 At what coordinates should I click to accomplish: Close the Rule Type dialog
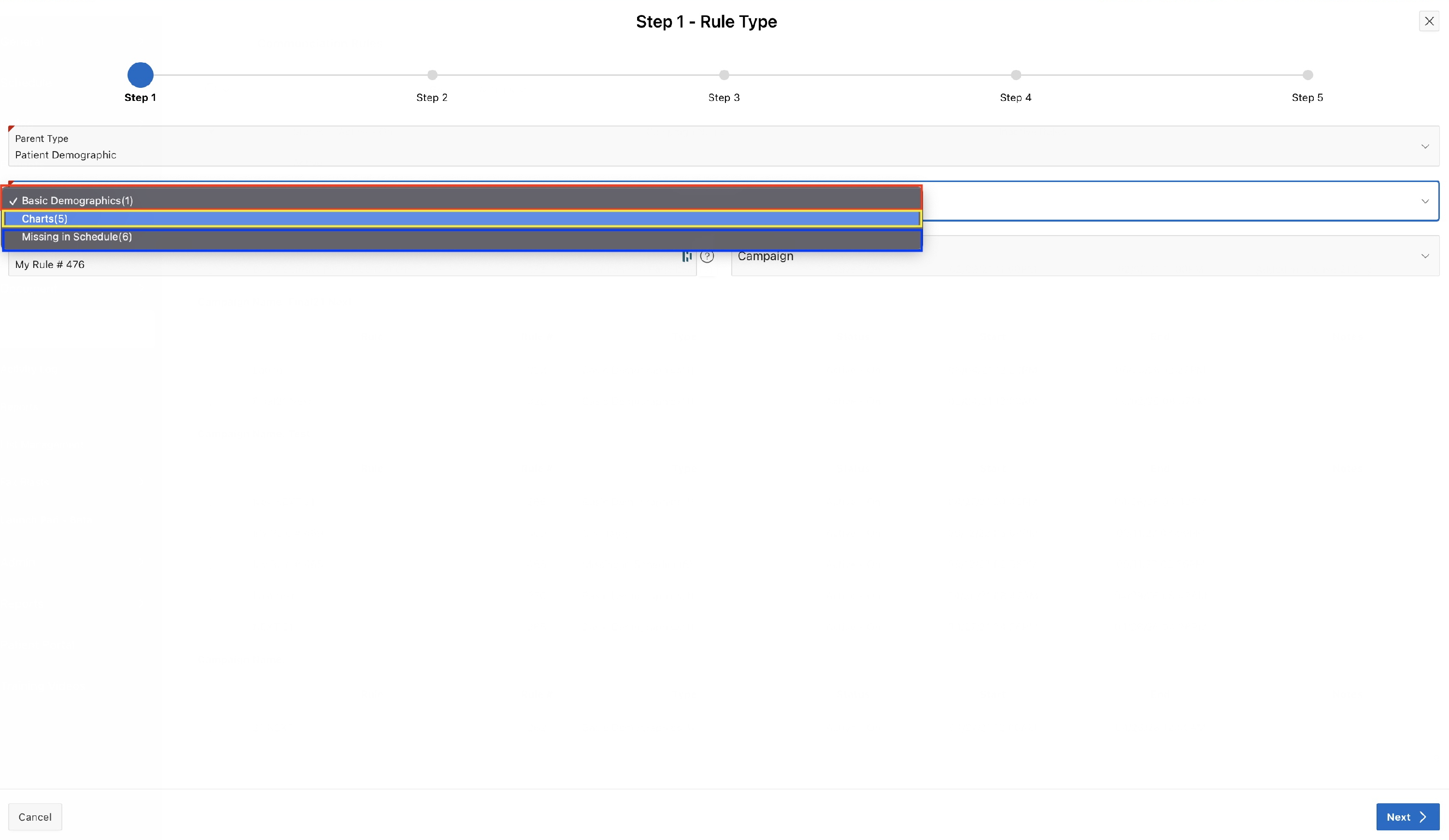pyautogui.click(x=1429, y=21)
